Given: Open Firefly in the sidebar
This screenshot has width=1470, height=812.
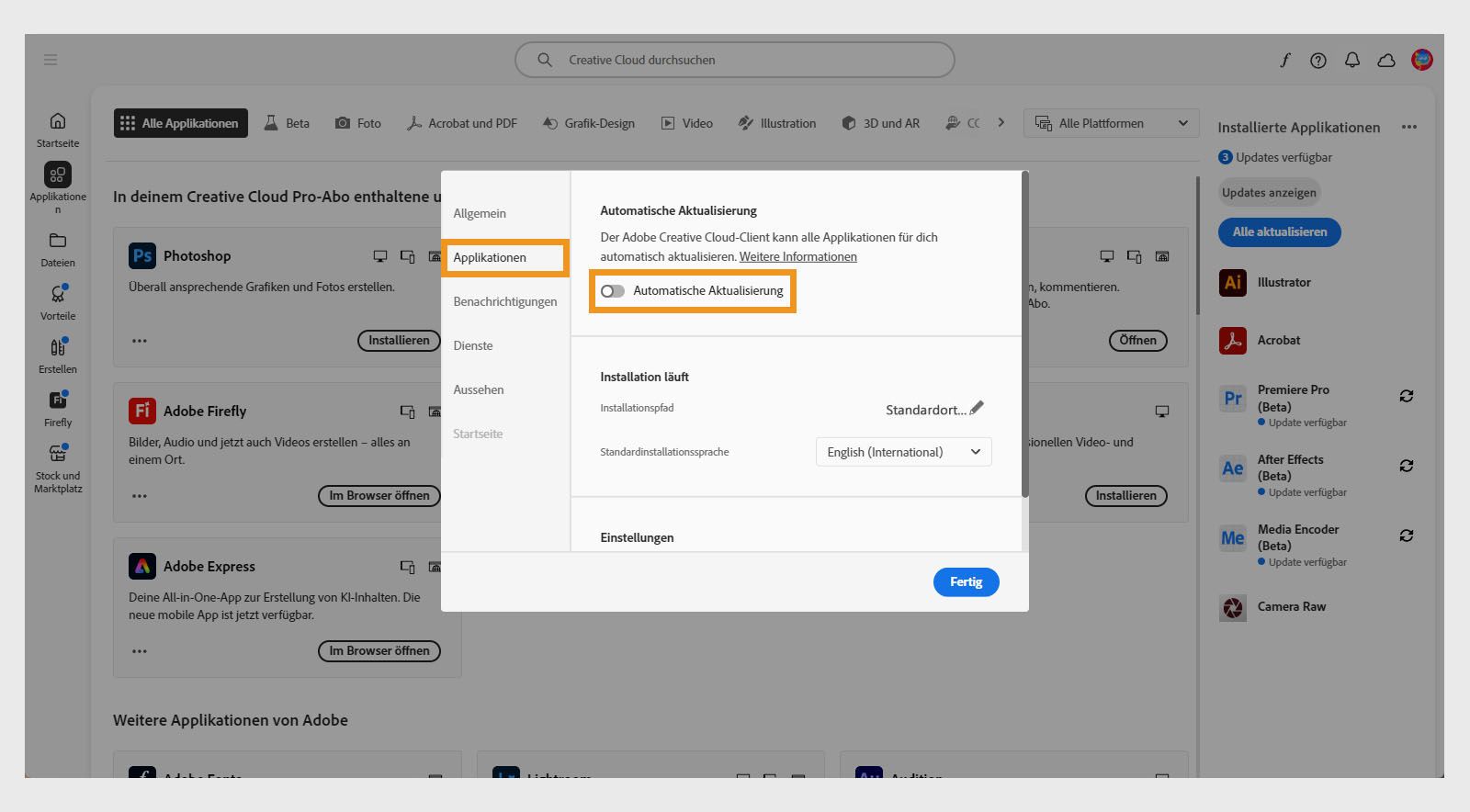Looking at the screenshot, I should [58, 410].
